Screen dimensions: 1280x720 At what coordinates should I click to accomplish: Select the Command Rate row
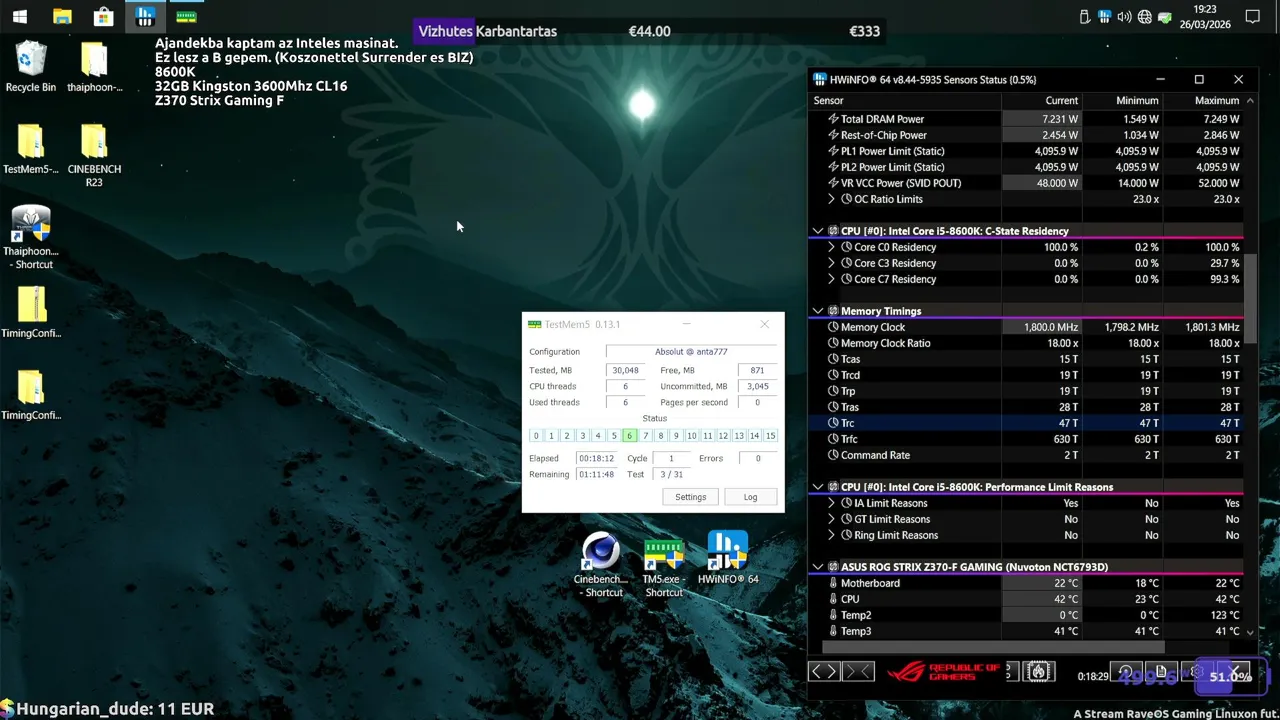point(1026,455)
